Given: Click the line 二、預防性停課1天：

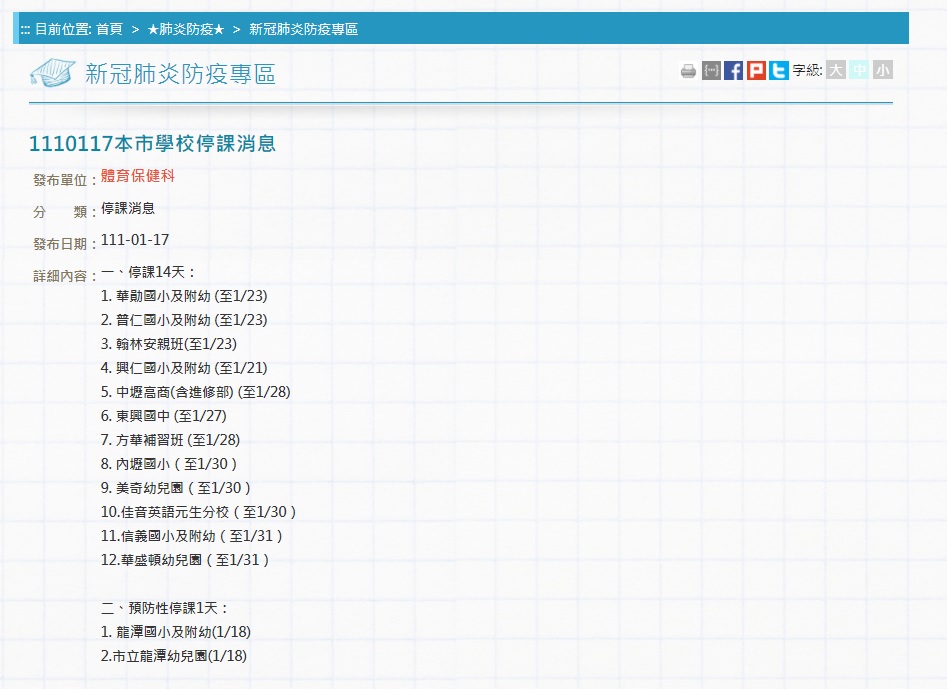Looking at the screenshot, I should point(165,608).
